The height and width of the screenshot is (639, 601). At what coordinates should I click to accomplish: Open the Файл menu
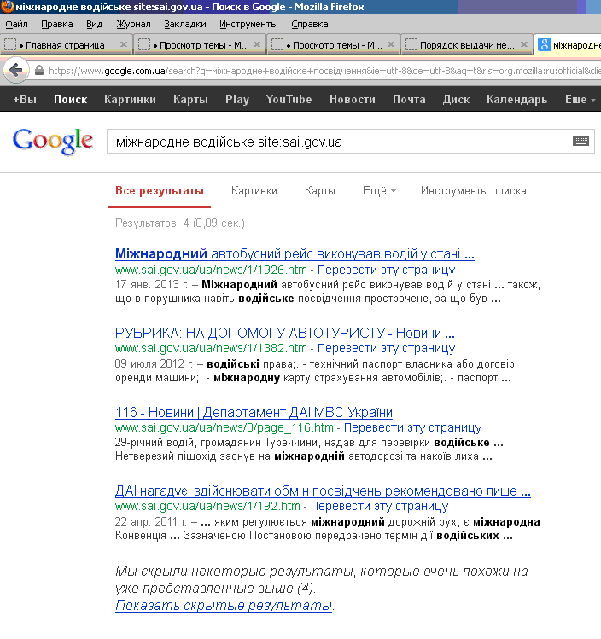click(16, 24)
